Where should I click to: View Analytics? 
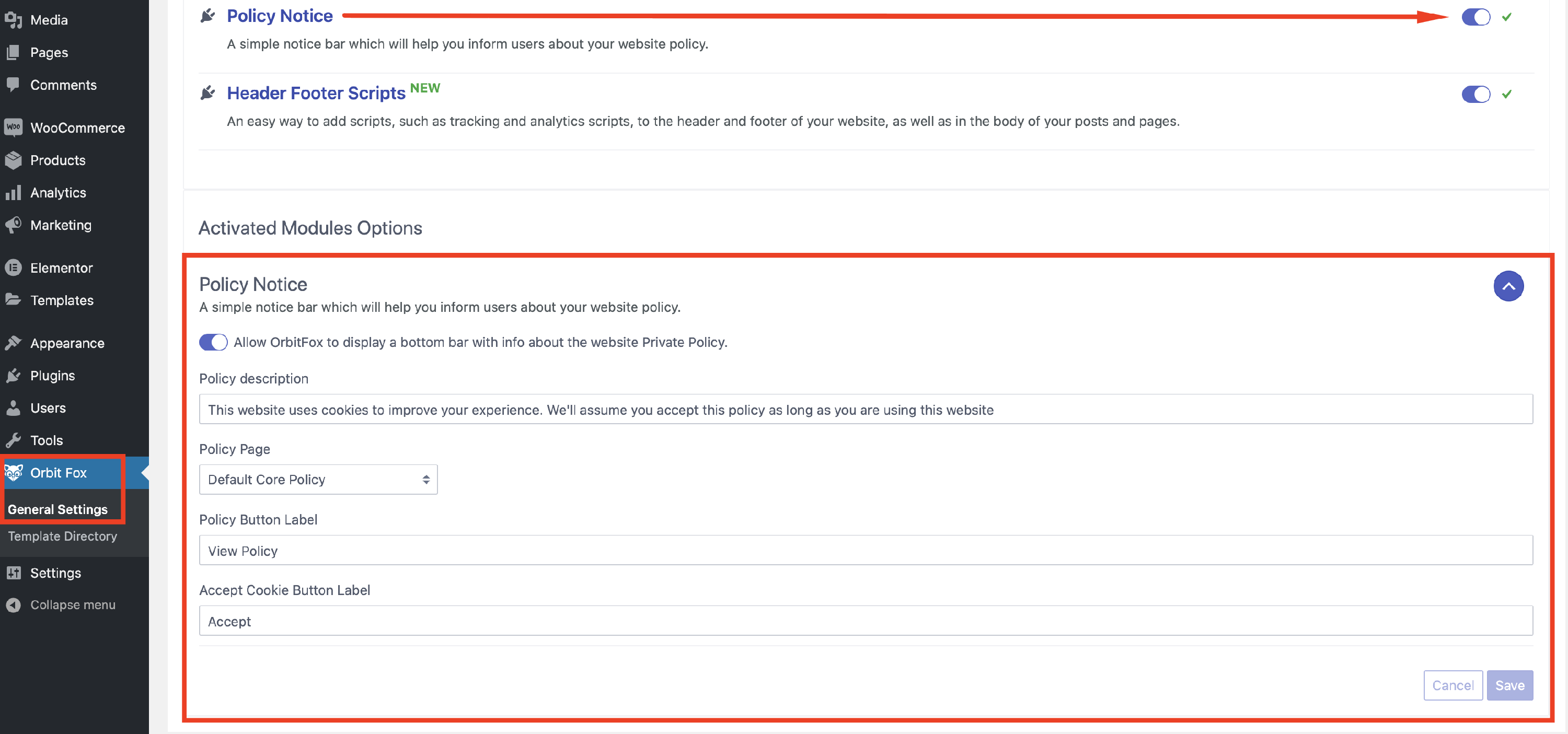pos(59,192)
